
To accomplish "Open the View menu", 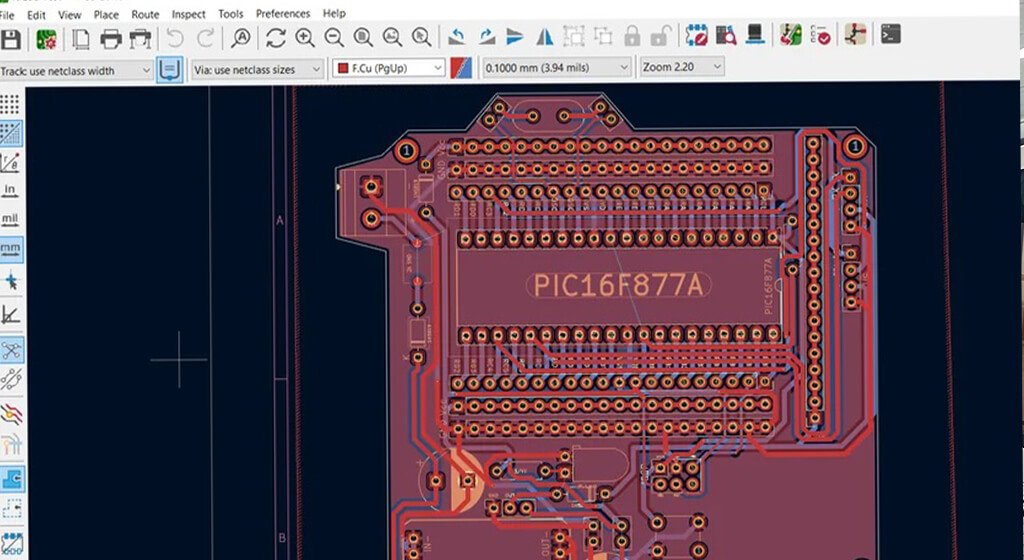I will pyautogui.click(x=70, y=14).
